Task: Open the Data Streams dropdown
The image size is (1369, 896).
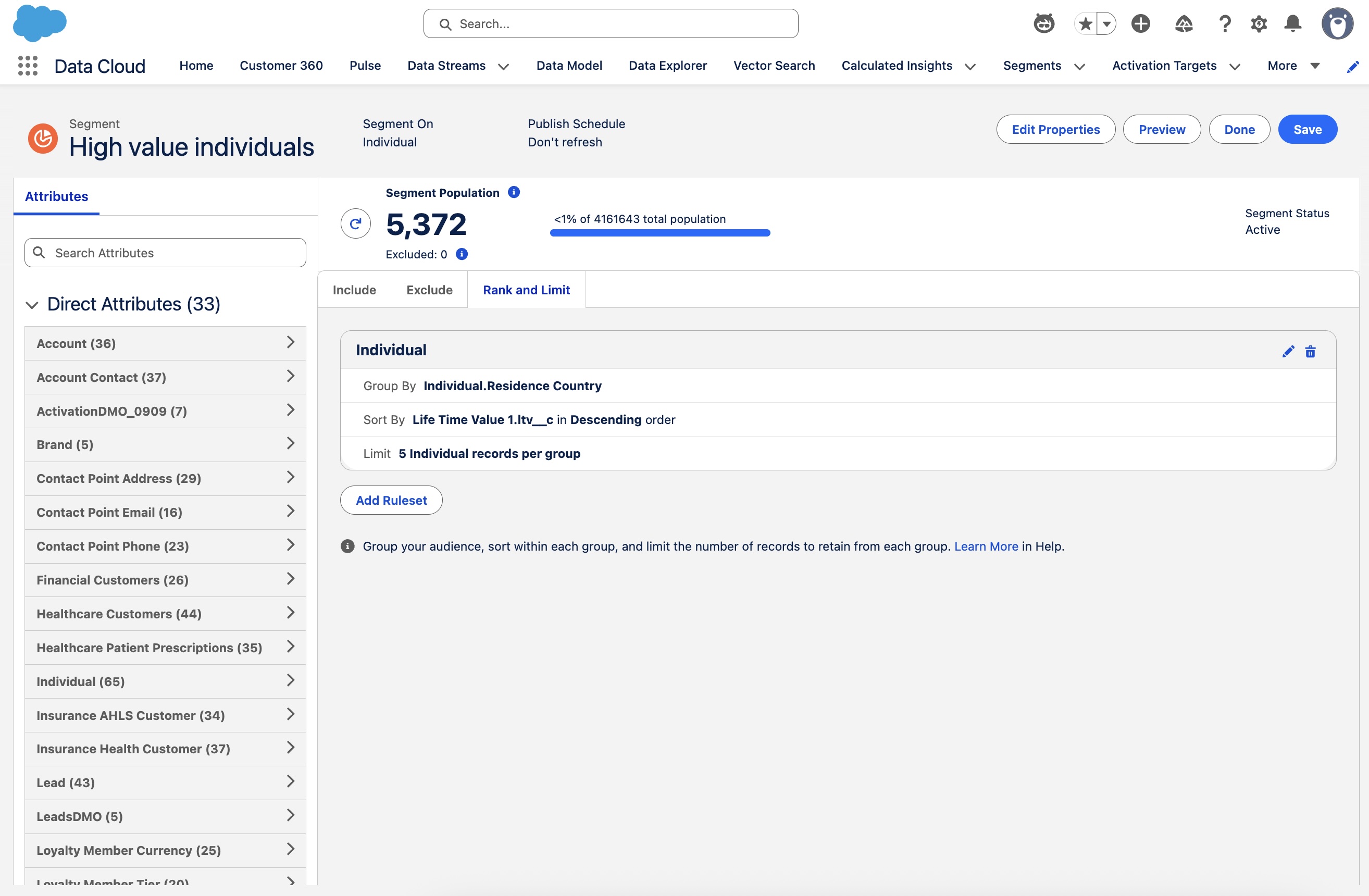Action: [503, 67]
